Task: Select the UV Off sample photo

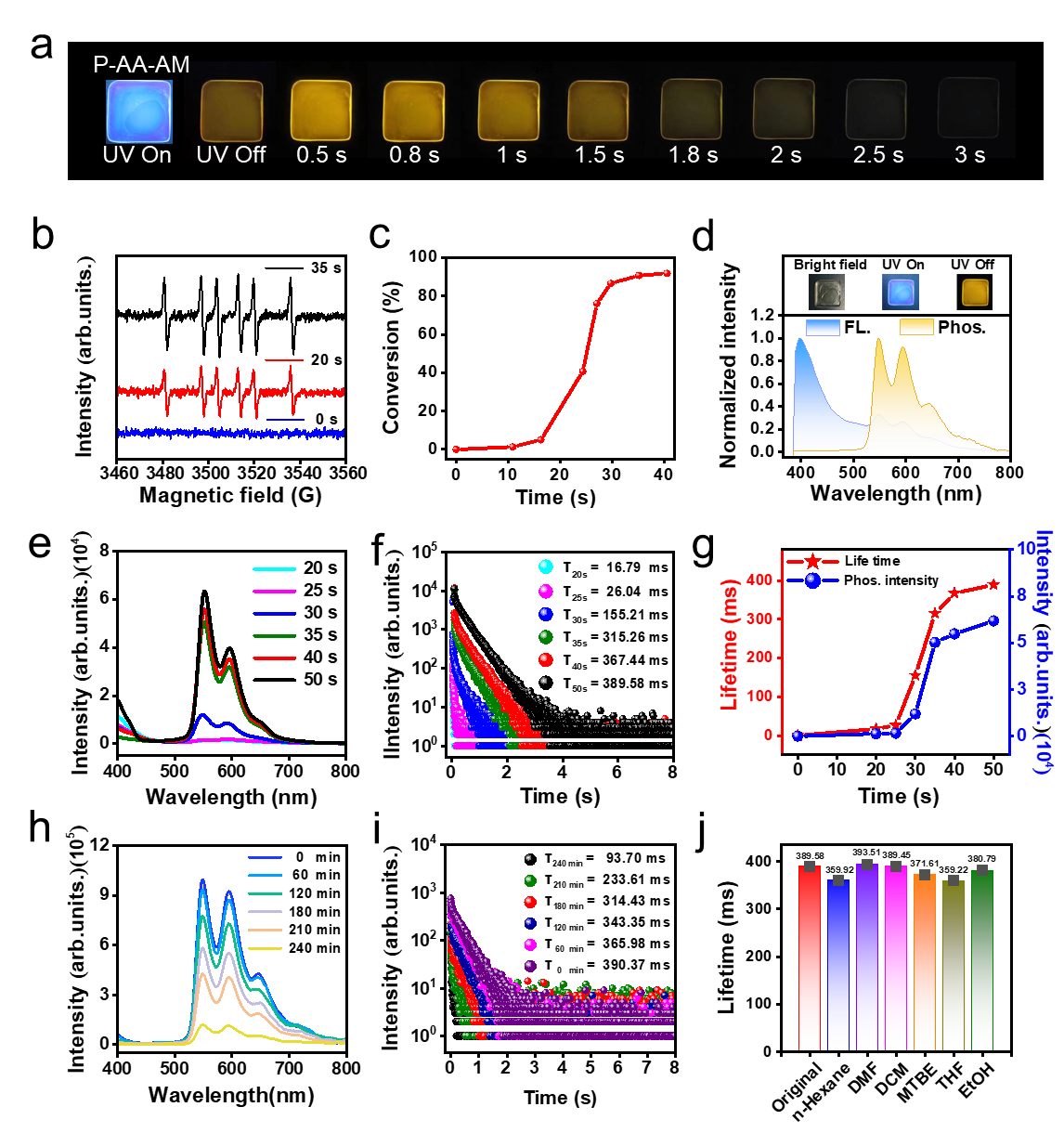Action: point(231,111)
